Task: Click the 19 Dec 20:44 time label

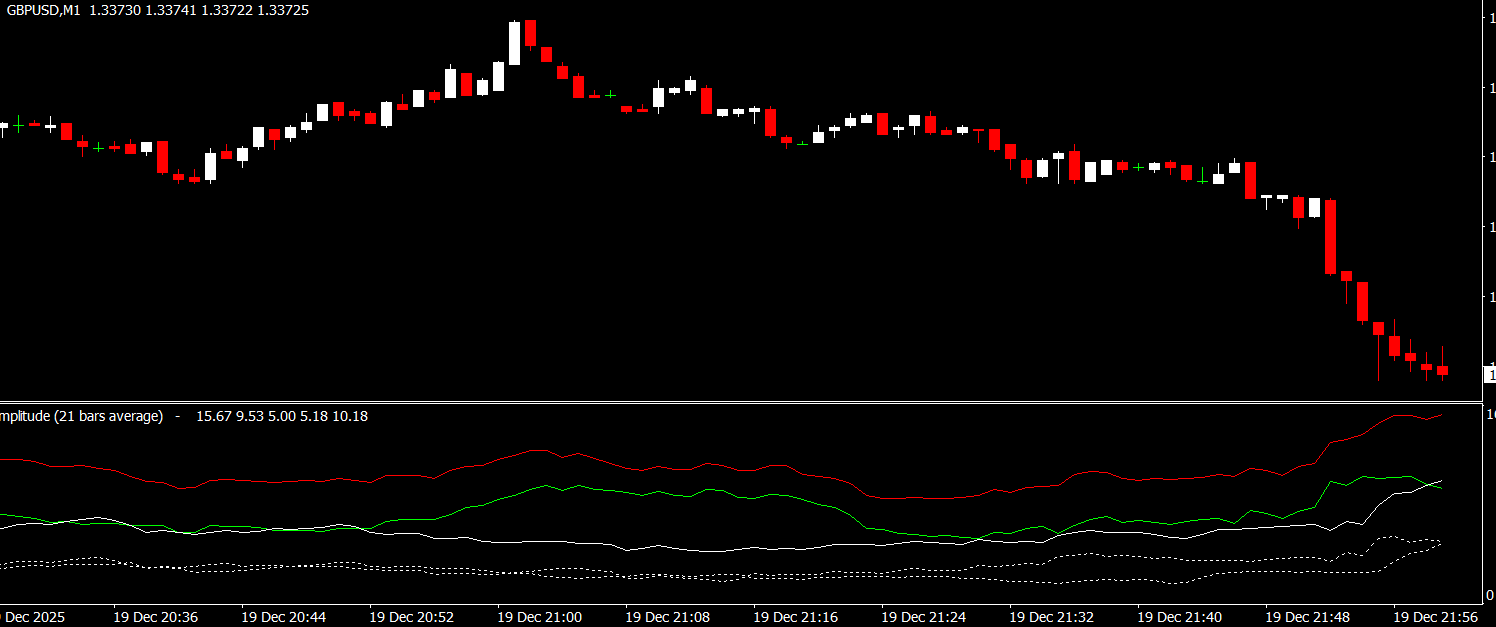Action: [283, 617]
